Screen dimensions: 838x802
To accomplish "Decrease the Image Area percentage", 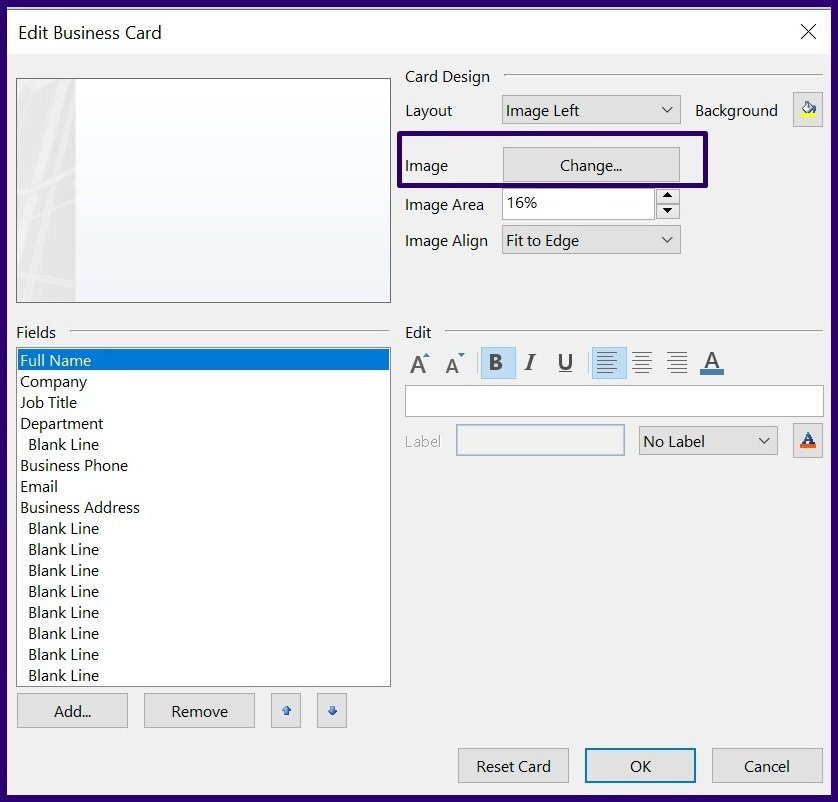I will 668,211.
